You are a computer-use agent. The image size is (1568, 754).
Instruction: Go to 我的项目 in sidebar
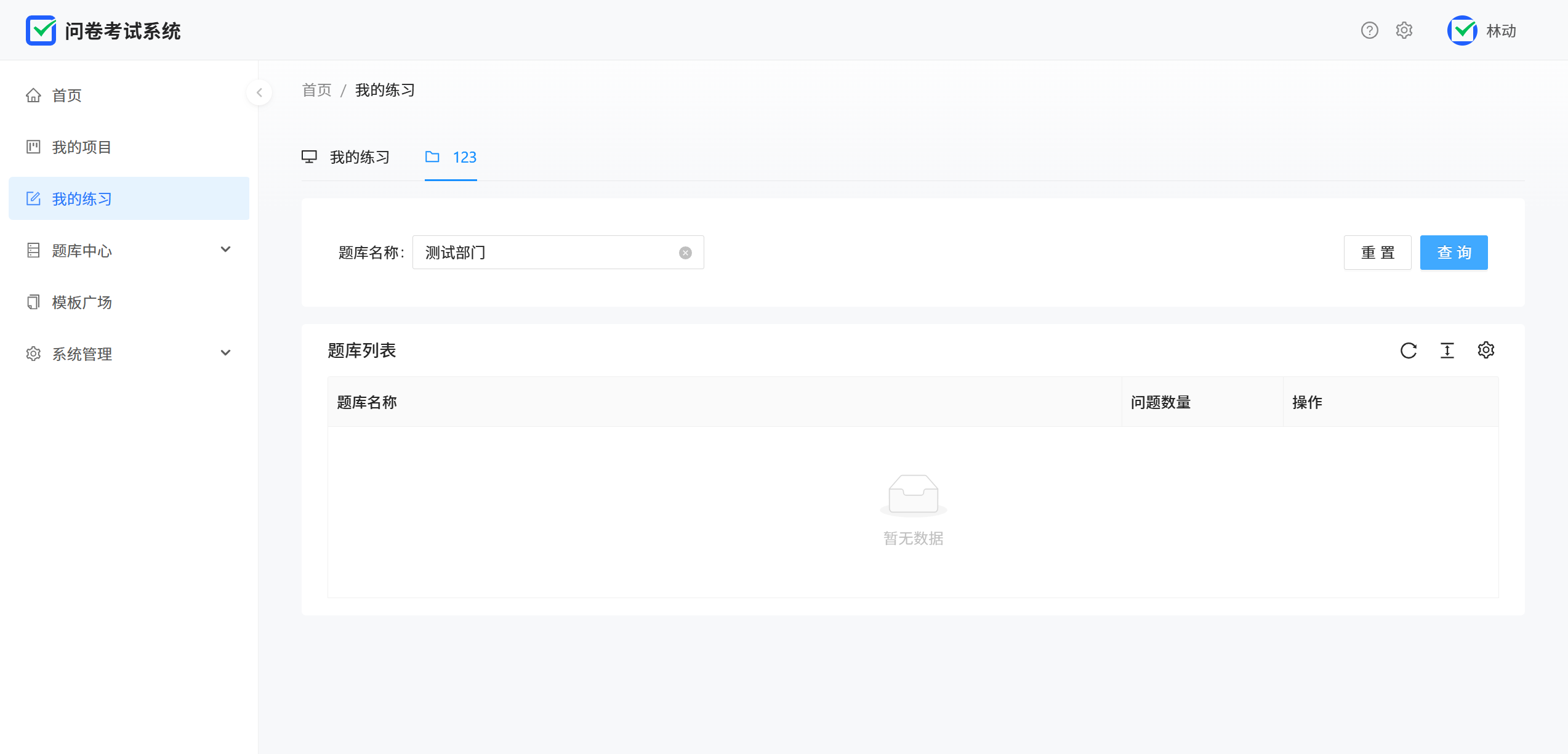81,147
